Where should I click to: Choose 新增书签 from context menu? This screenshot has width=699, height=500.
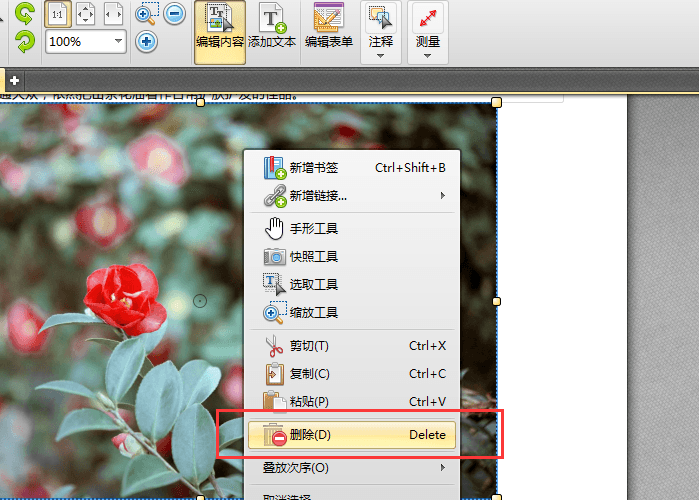(x=352, y=168)
